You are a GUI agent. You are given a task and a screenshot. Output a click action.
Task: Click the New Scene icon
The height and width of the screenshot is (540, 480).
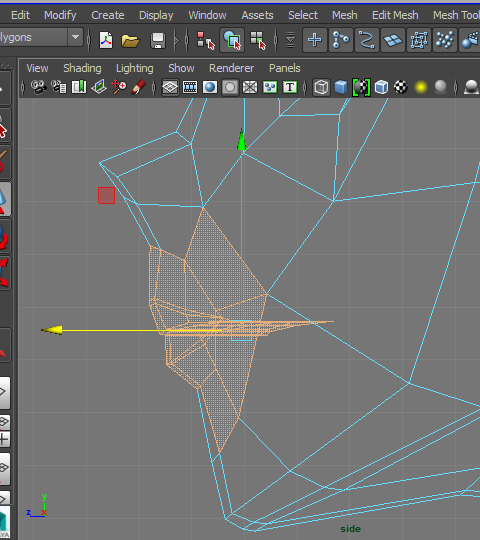106,40
